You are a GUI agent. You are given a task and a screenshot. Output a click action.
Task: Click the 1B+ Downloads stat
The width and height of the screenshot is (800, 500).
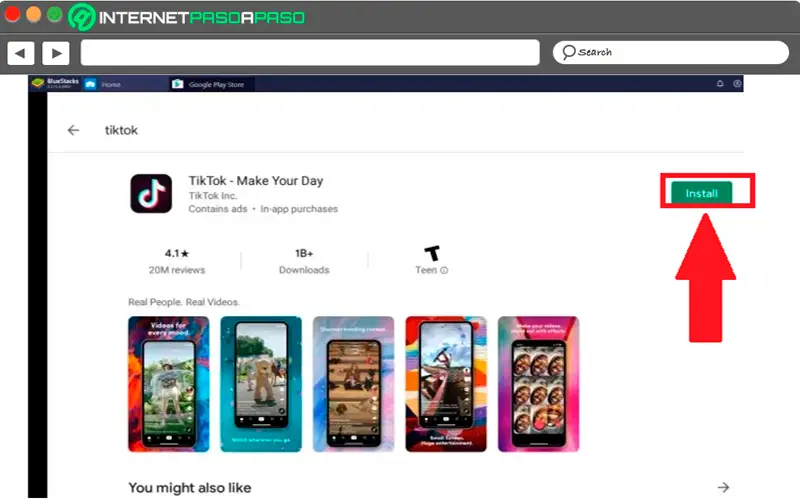[304, 261]
